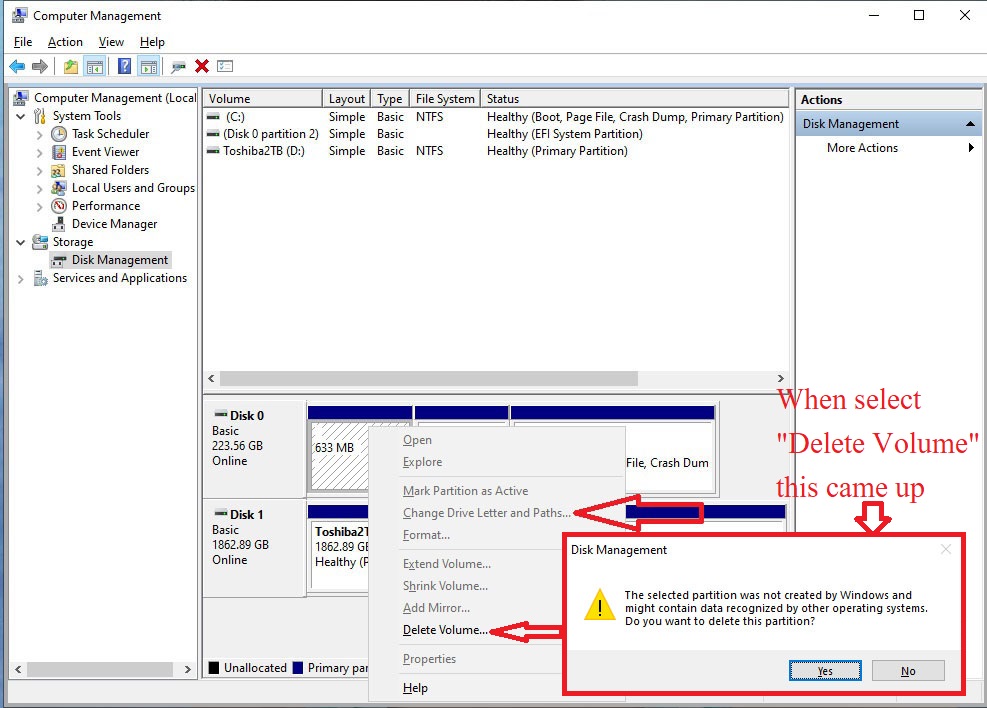The width and height of the screenshot is (987, 708).
Task: Choose Format from the context menu
Action: tap(427, 535)
